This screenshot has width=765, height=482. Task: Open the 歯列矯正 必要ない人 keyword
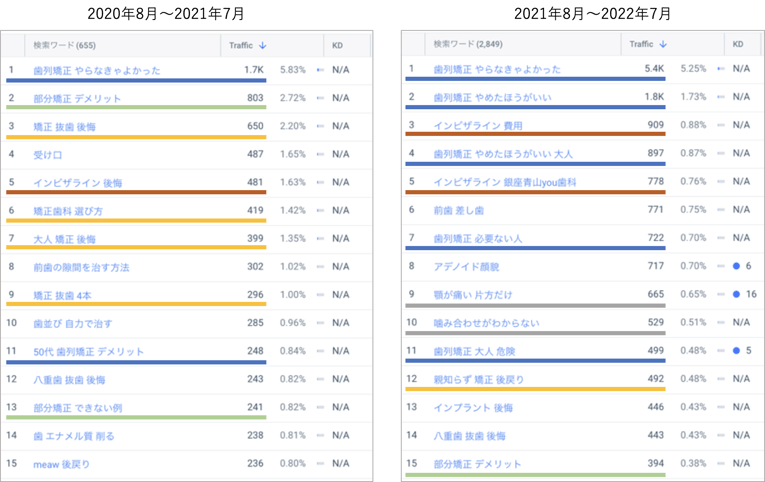pyautogui.click(x=478, y=239)
